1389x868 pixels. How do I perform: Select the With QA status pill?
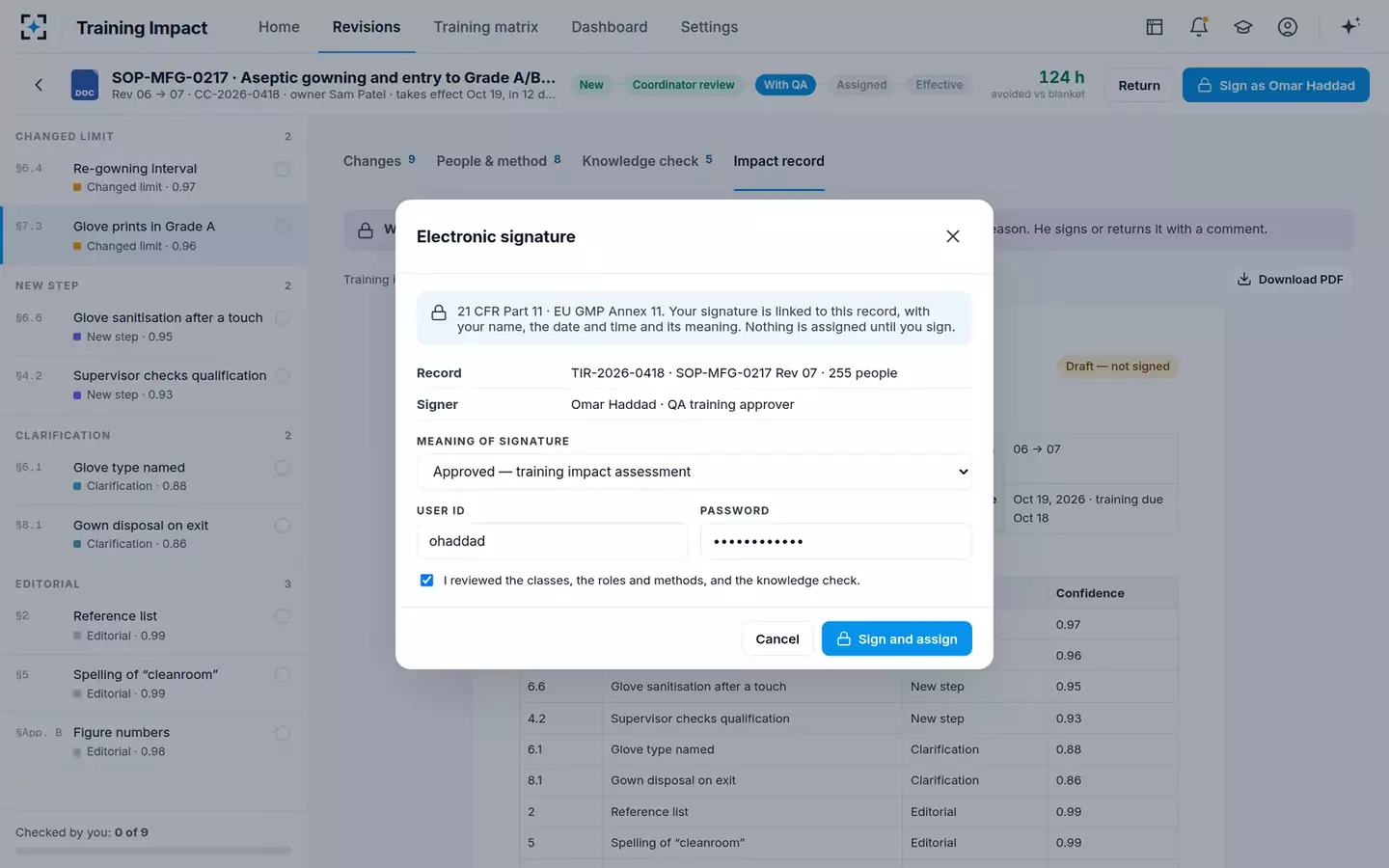pos(785,85)
